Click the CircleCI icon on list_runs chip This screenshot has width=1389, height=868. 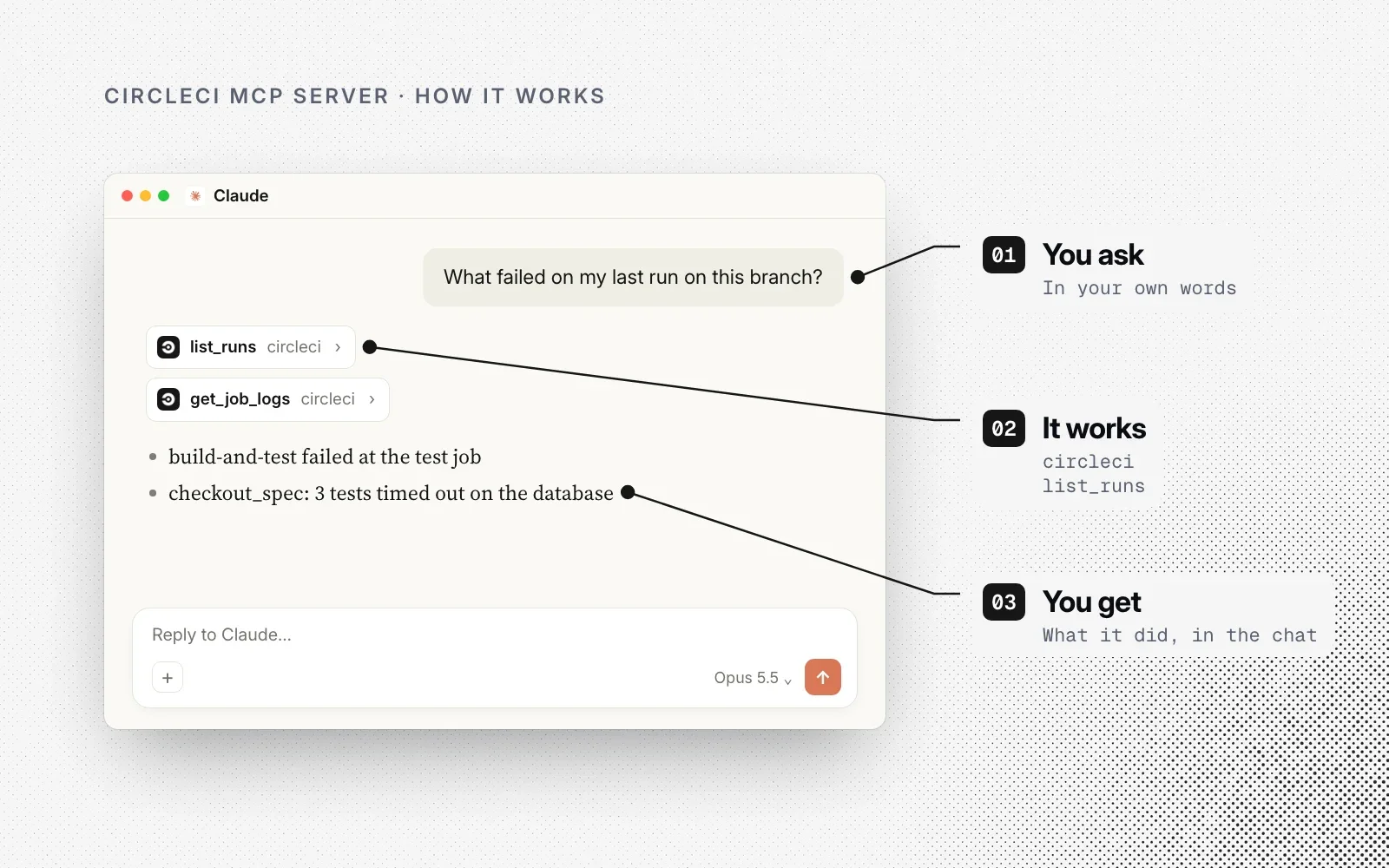(168, 347)
